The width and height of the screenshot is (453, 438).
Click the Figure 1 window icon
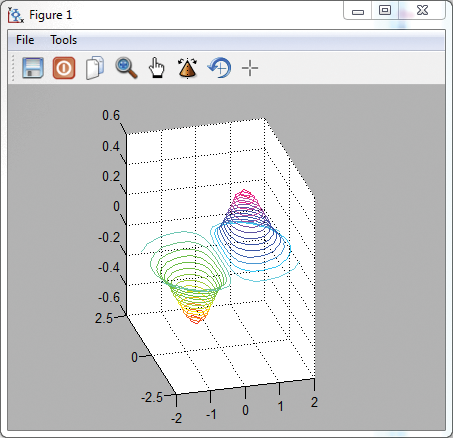pos(16,15)
